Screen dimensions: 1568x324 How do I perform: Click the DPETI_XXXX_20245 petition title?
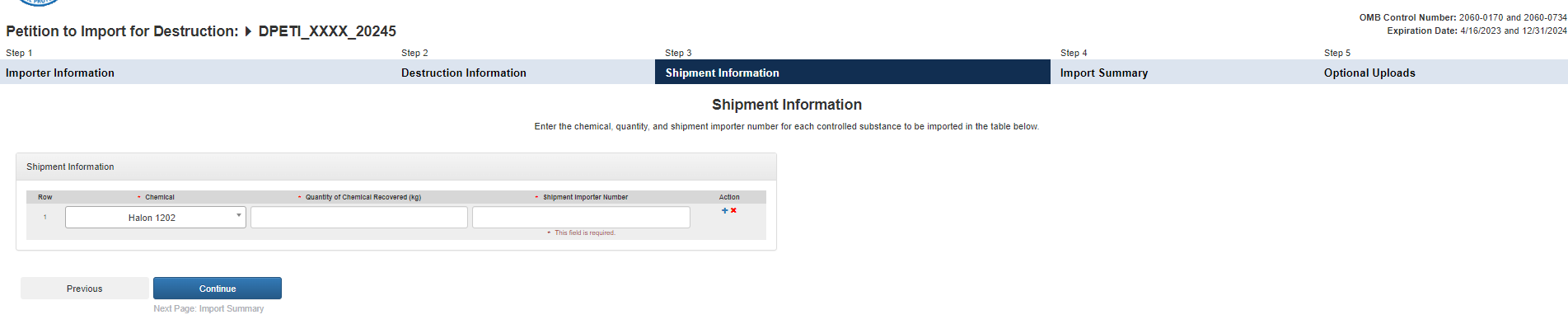(327, 31)
